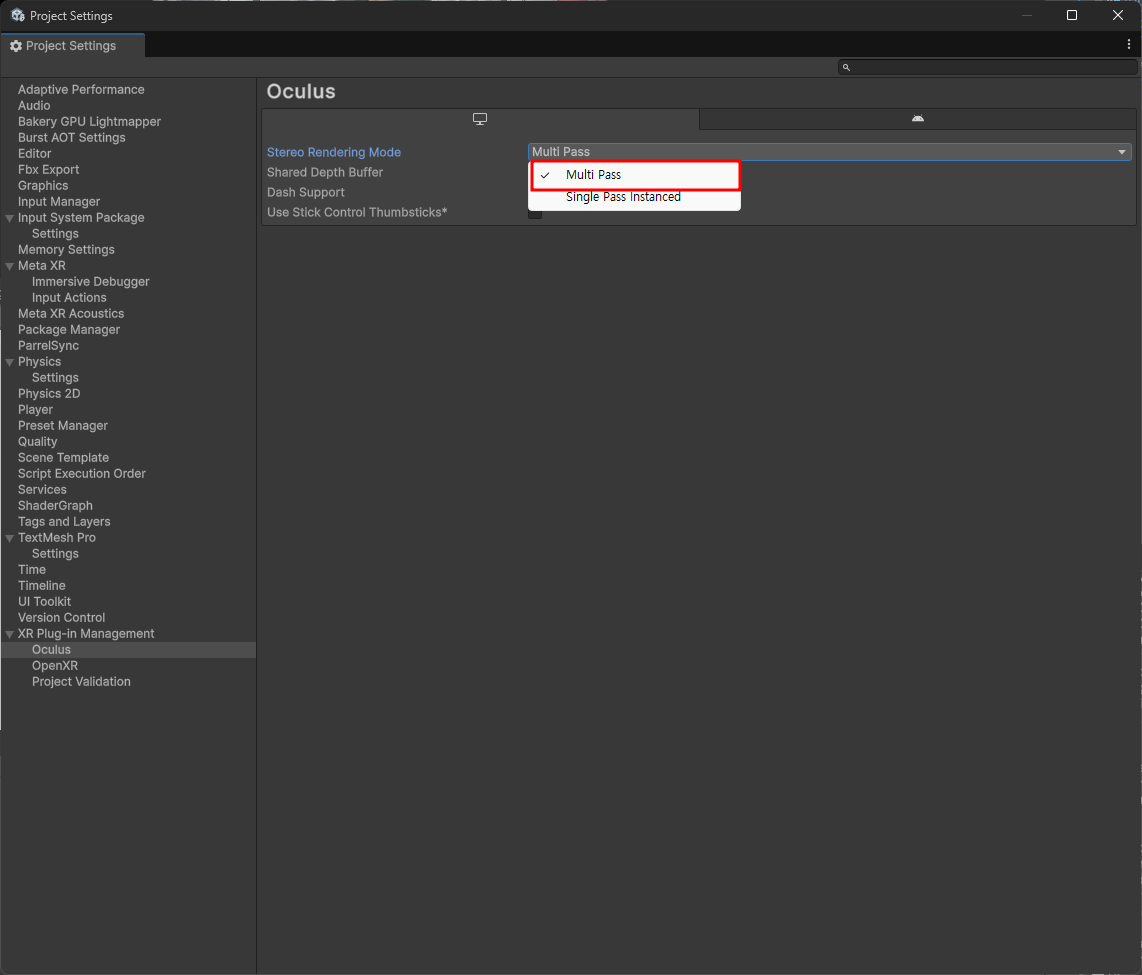Select Oculus under XR Plug-in Management
Viewport: 1142px width, 975px height.
(51, 650)
